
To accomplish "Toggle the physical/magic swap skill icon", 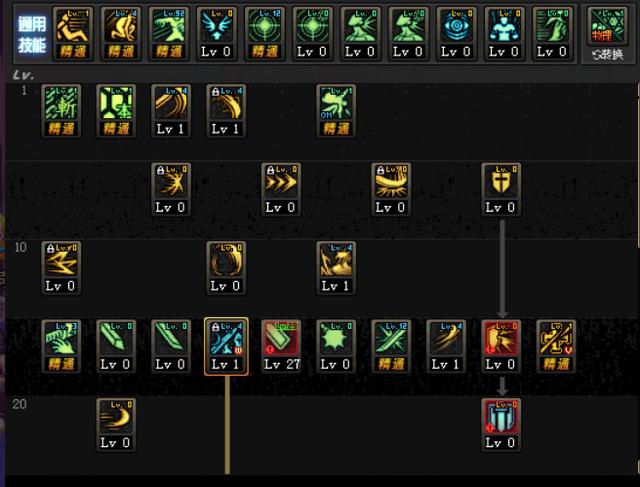I will [x=607, y=26].
